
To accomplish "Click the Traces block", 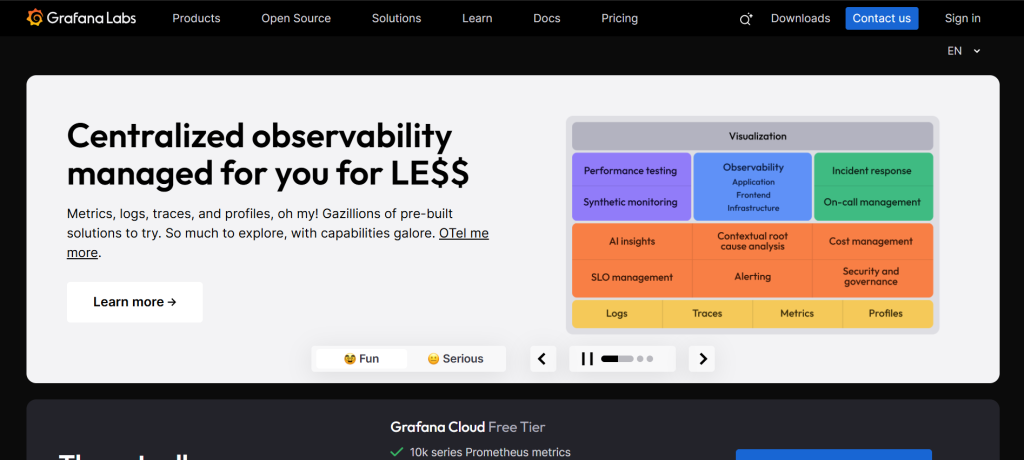I will tap(707, 314).
